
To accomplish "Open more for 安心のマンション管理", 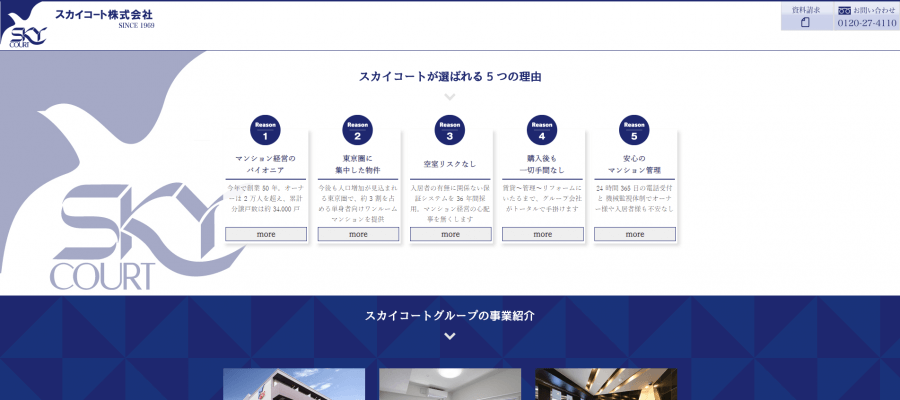I will [x=635, y=234].
